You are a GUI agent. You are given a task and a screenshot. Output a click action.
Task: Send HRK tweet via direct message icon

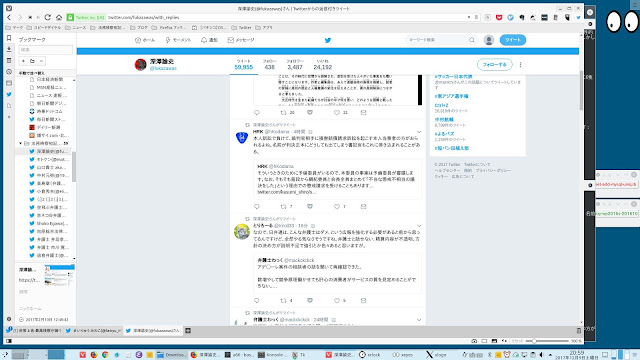tap(363, 207)
